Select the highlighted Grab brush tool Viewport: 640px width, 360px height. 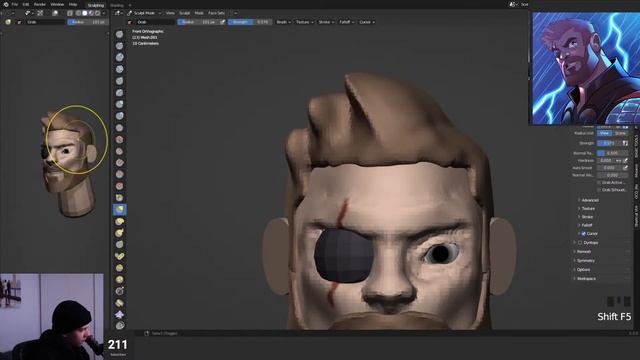pyautogui.click(x=120, y=210)
